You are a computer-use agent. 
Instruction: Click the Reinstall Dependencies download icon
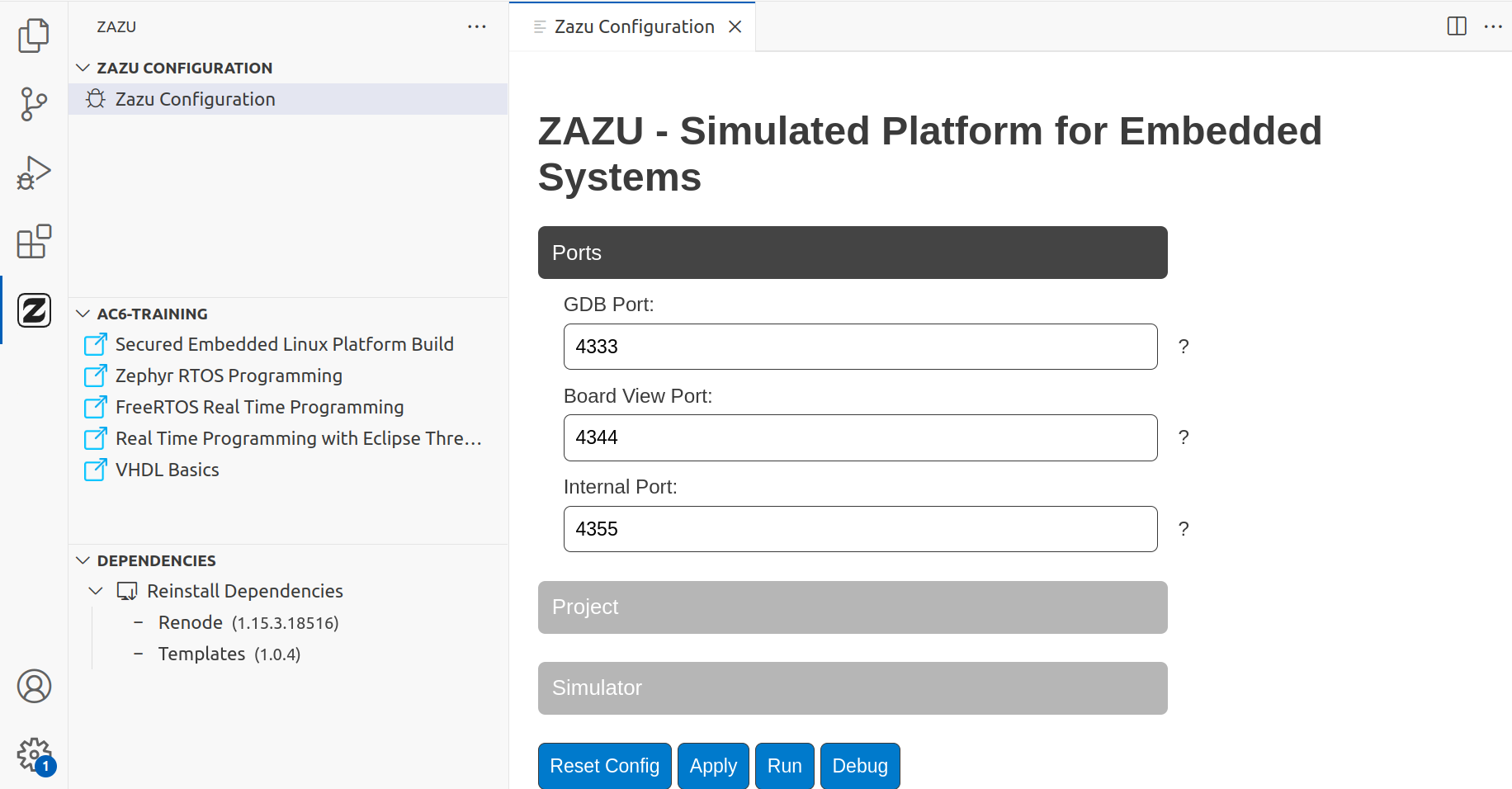[x=127, y=591]
